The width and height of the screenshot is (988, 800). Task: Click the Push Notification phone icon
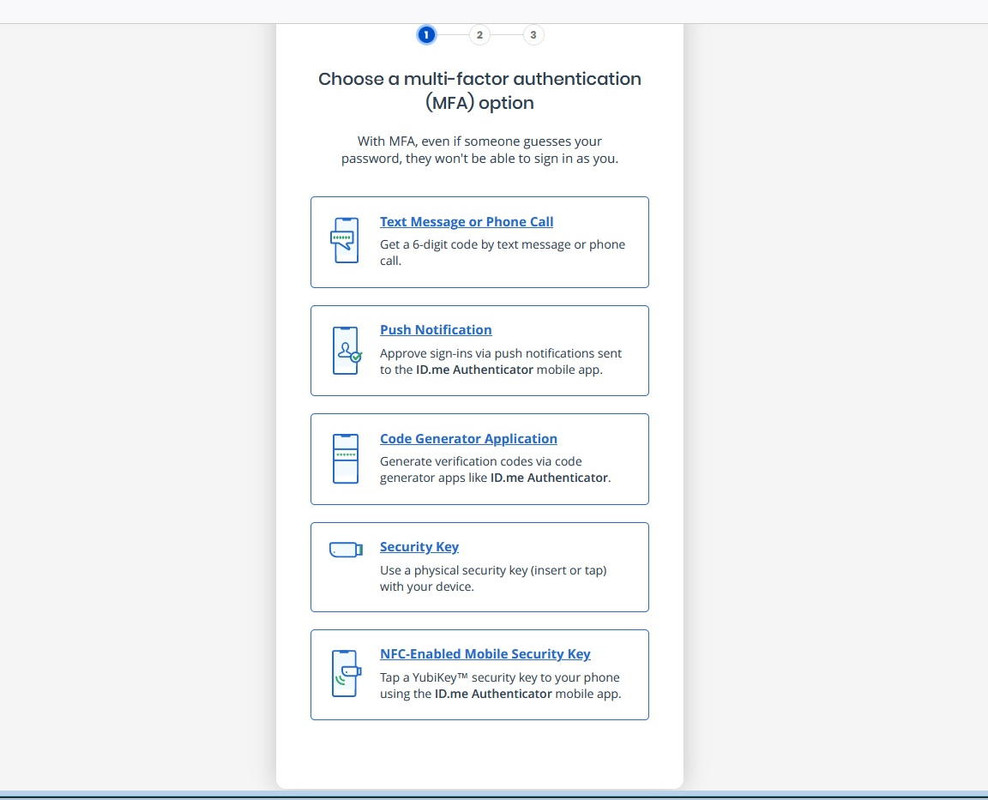[347, 350]
